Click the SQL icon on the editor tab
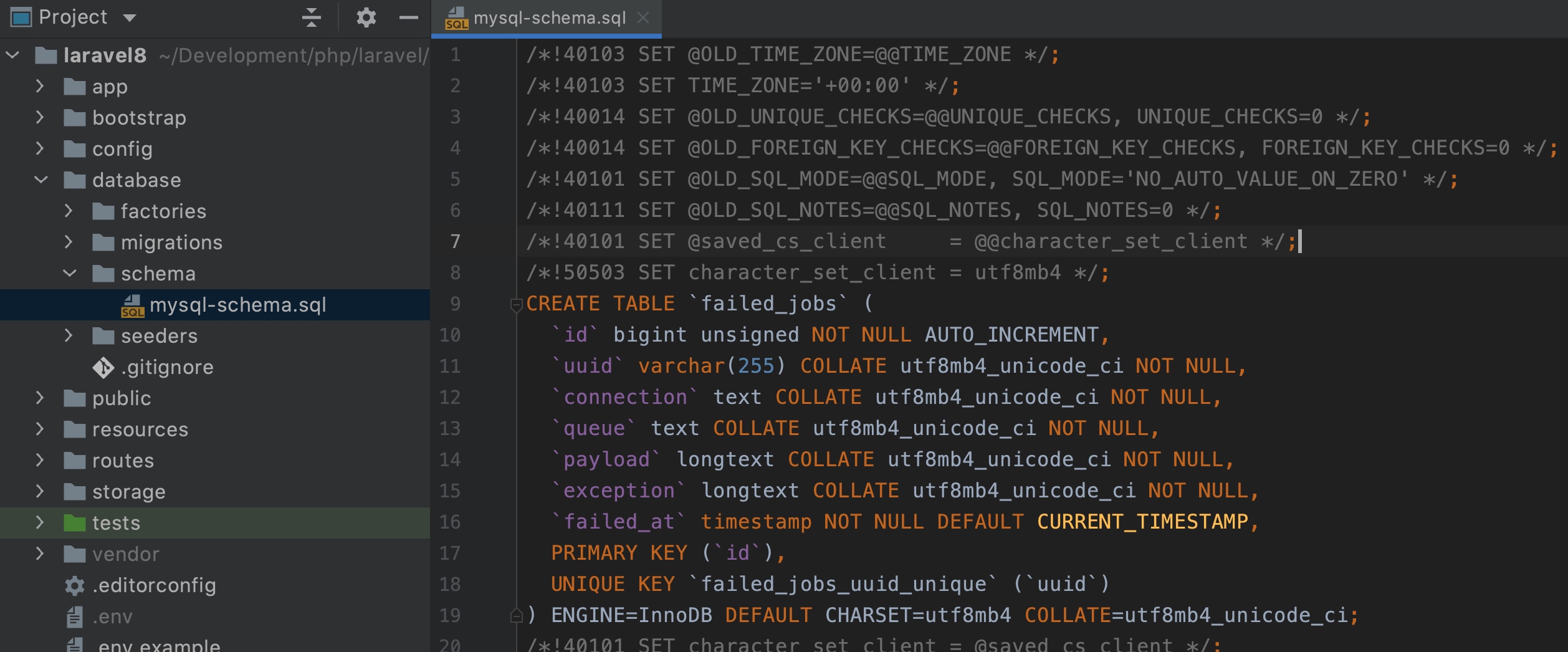This screenshot has width=1568, height=652. (456, 18)
